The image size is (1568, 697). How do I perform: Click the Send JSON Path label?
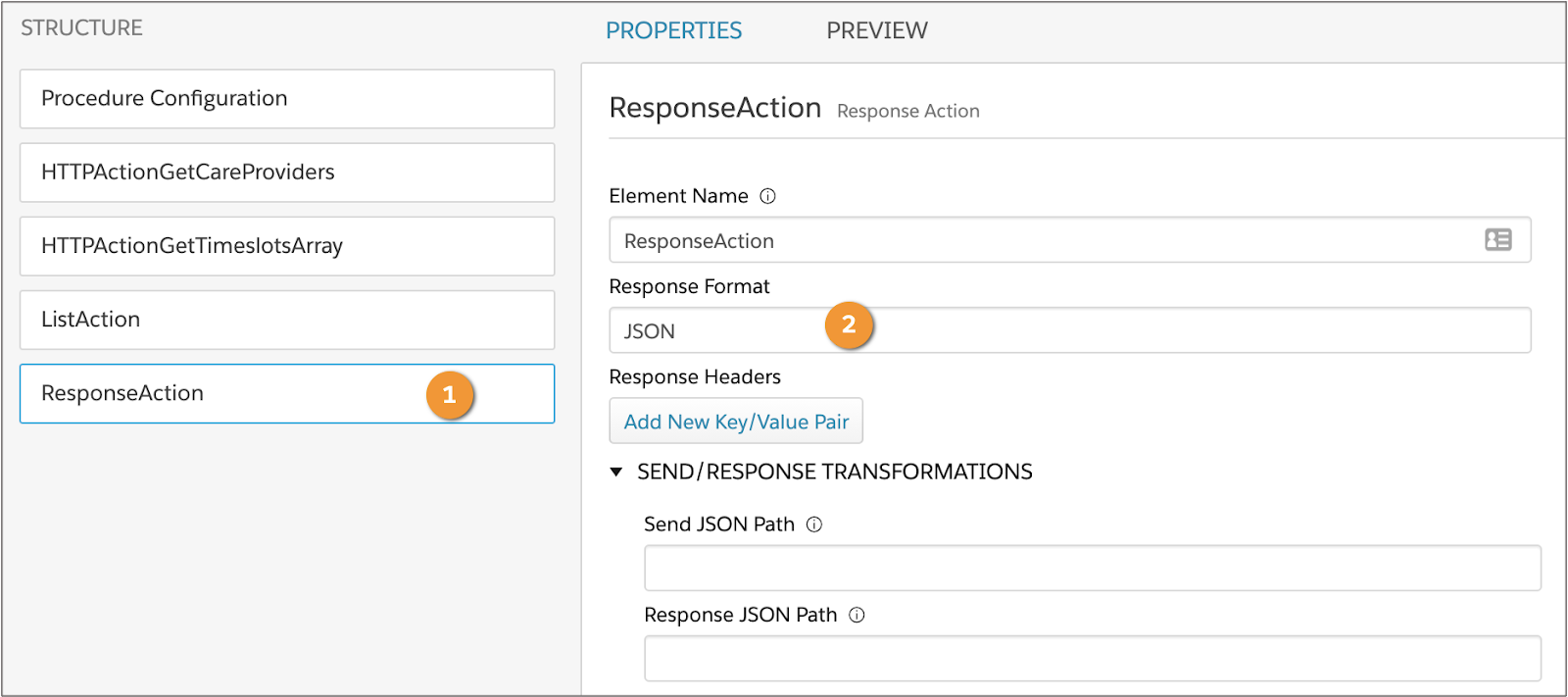719,524
